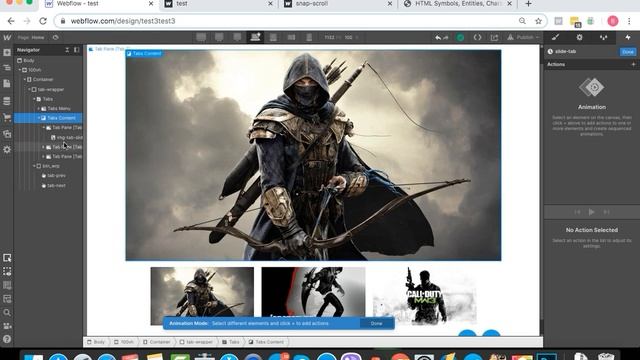Collapse the 100vh element in Navigator
The height and width of the screenshot is (360, 640).
point(20,70)
